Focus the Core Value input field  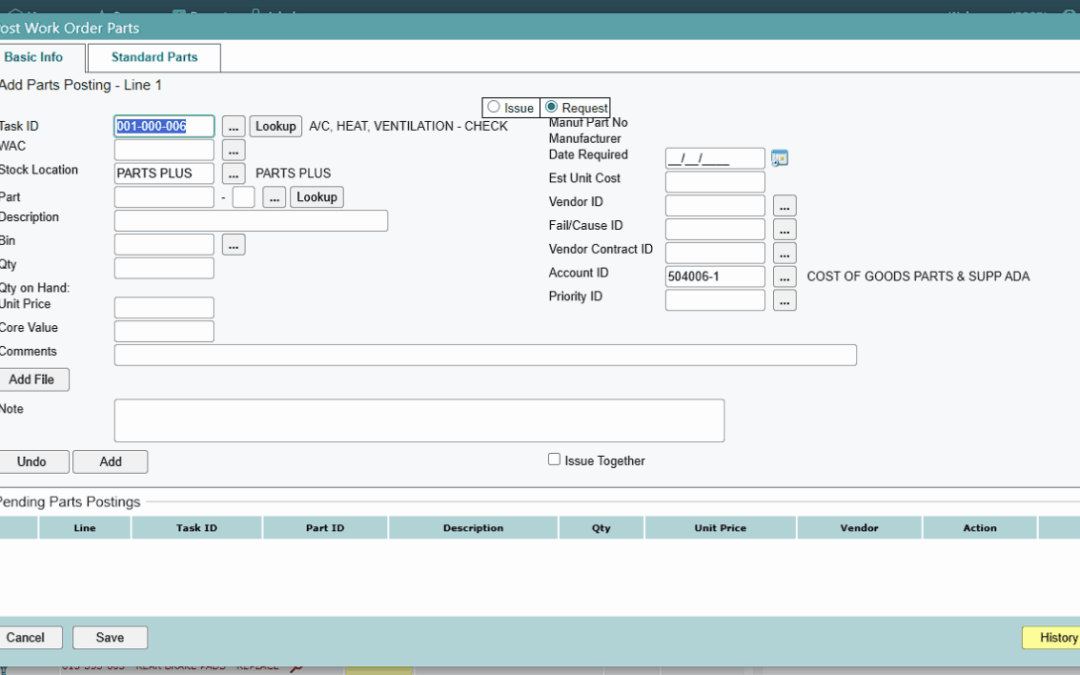point(164,331)
